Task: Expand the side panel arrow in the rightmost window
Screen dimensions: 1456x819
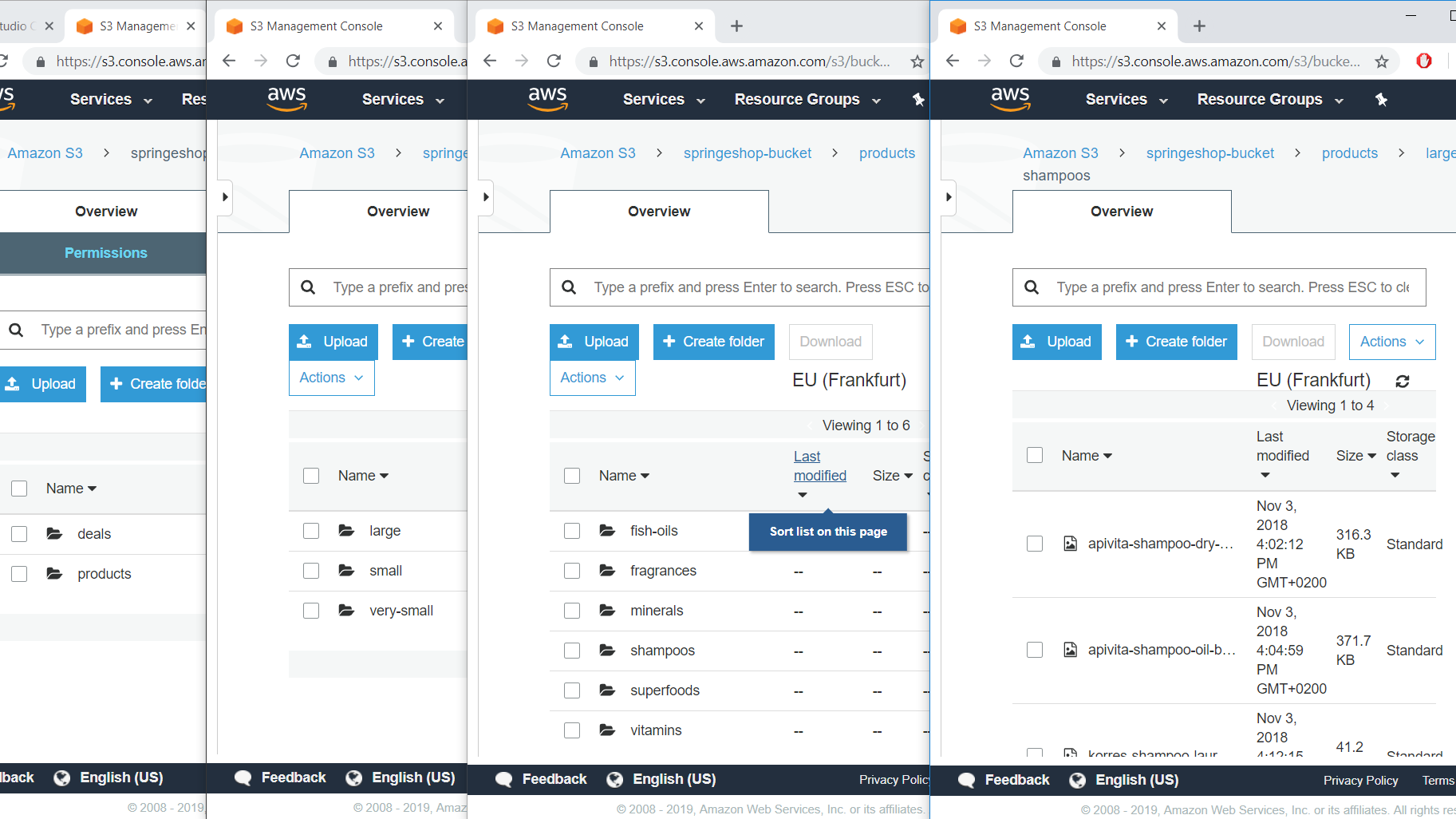Action: (949, 196)
